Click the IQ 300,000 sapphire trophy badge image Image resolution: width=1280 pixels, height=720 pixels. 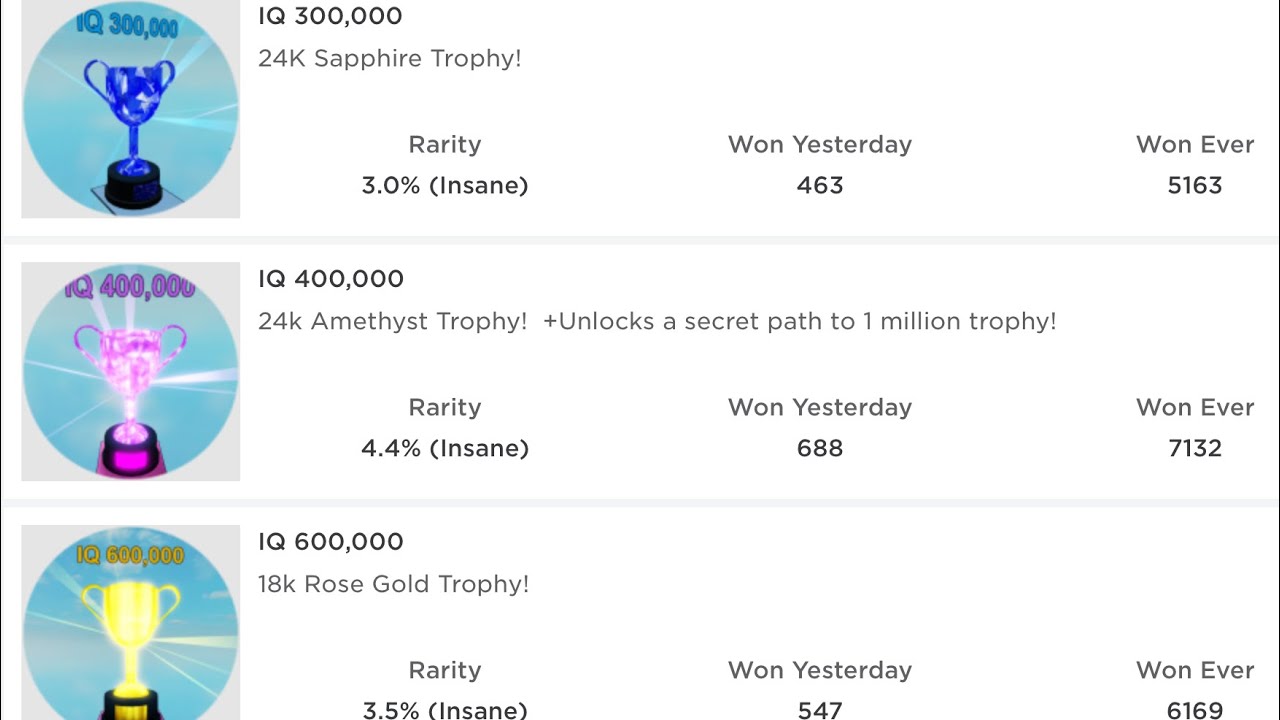pos(131,108)
